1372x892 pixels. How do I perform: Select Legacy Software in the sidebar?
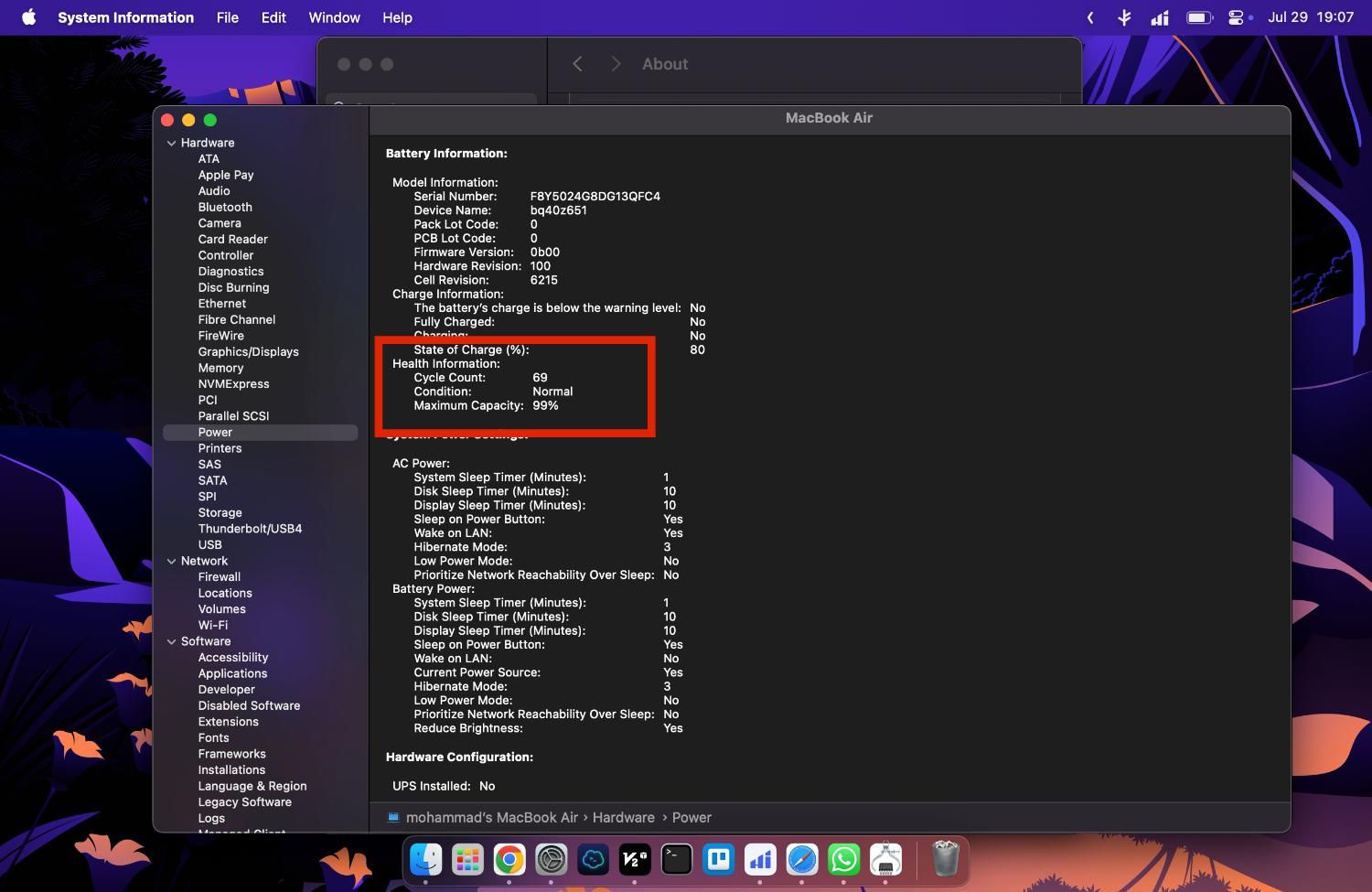click(244, 801)
